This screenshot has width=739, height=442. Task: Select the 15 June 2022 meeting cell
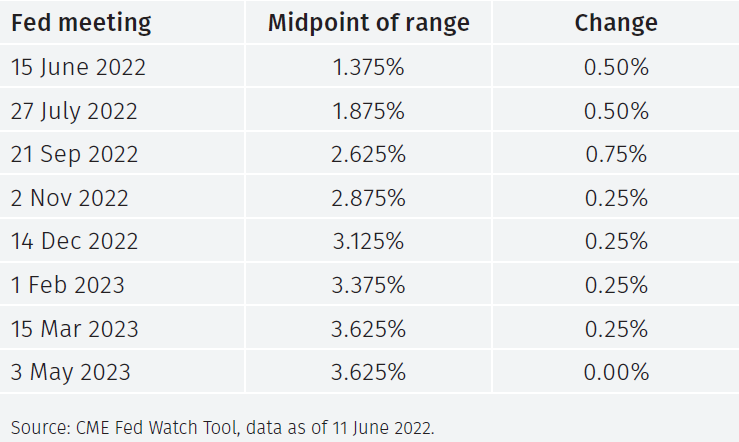[x=78, y=67]
